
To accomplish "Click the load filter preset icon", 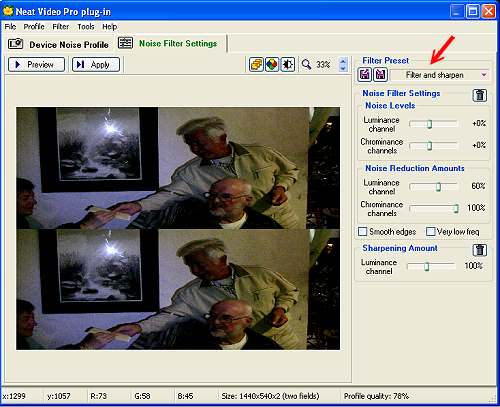I will [x=365, y=75].
